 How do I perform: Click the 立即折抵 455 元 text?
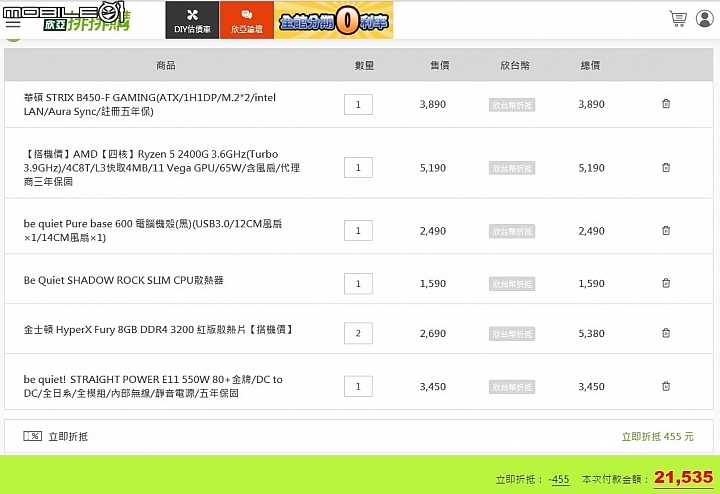point(658,436)
